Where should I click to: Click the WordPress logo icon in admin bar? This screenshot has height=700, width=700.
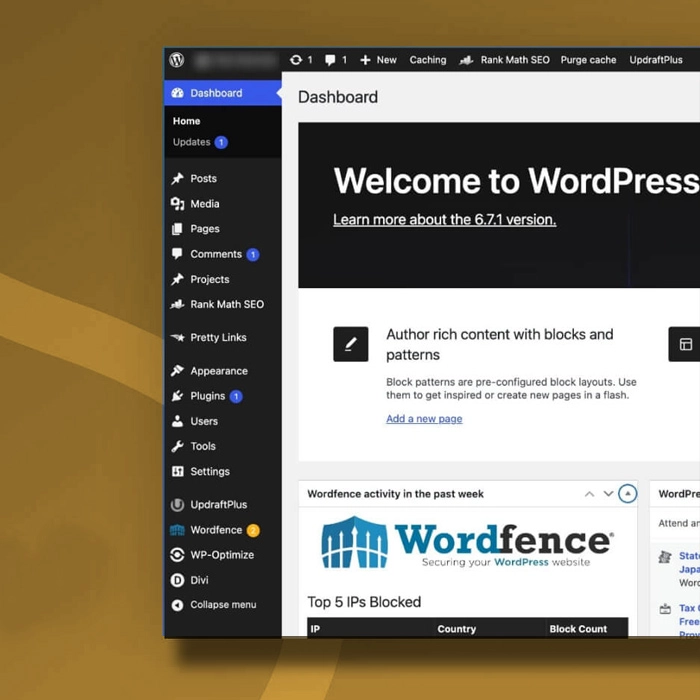177,59
